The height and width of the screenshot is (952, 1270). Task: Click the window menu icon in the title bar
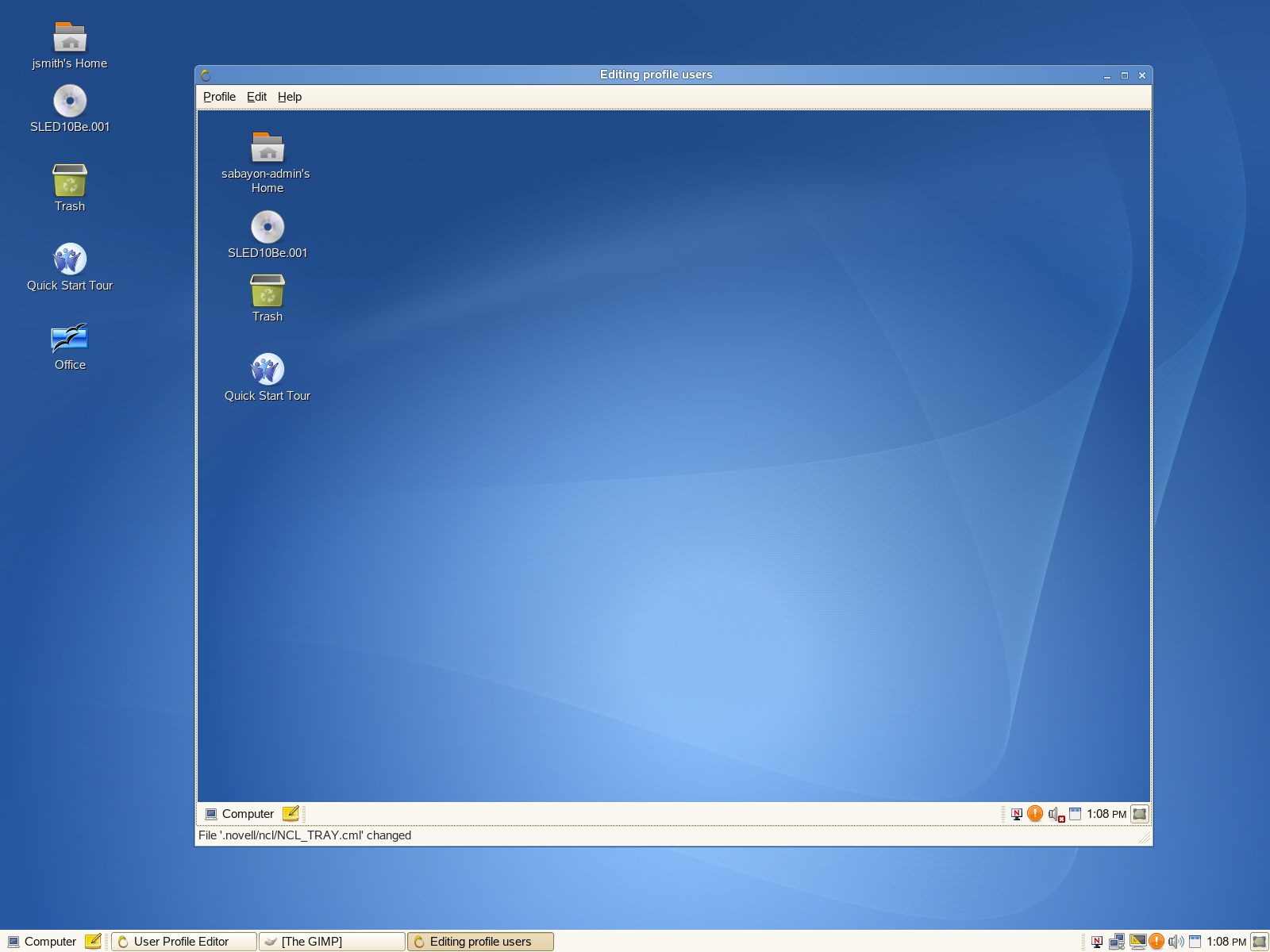tap(206, 75)
